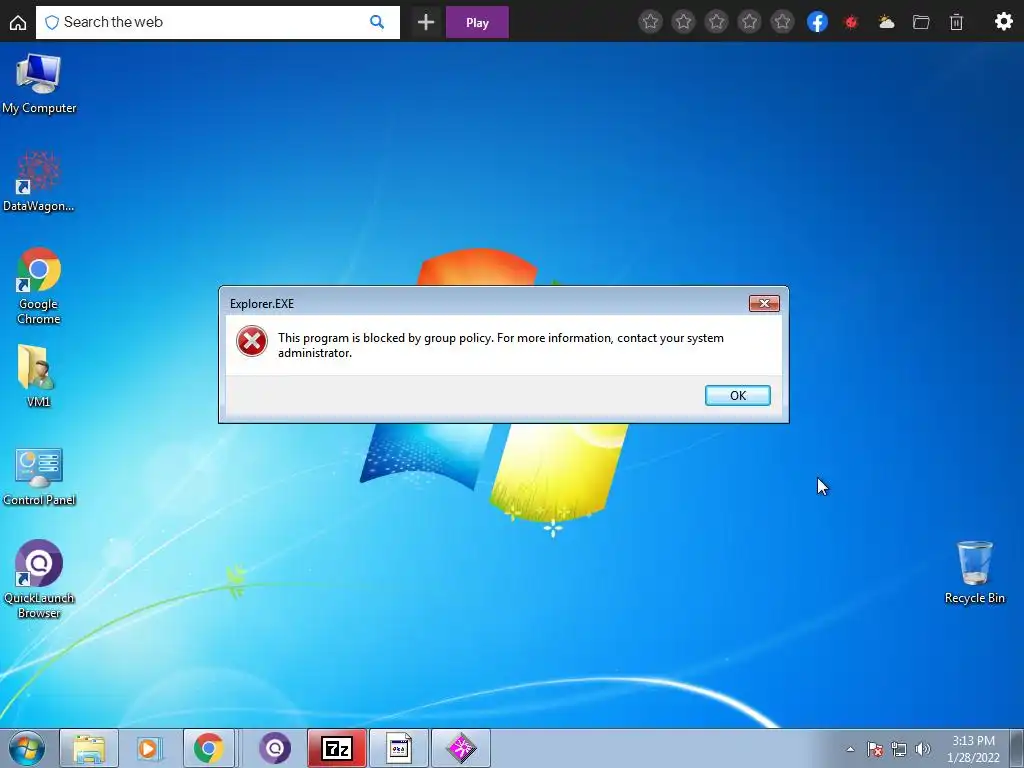Close the Explorer.EXE error dialog
Viewport: 1024px width, 768px height.
click(x=763, y=304)
